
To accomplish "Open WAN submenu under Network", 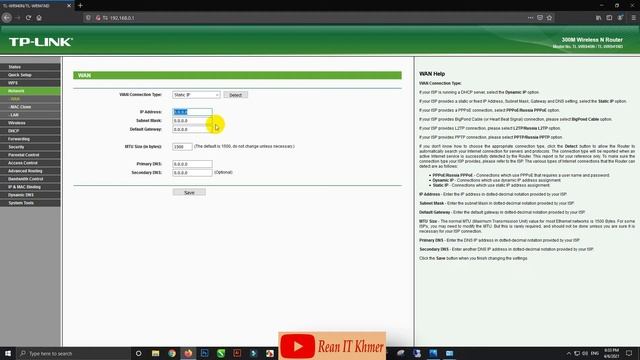I will click(x=30, y=99).
